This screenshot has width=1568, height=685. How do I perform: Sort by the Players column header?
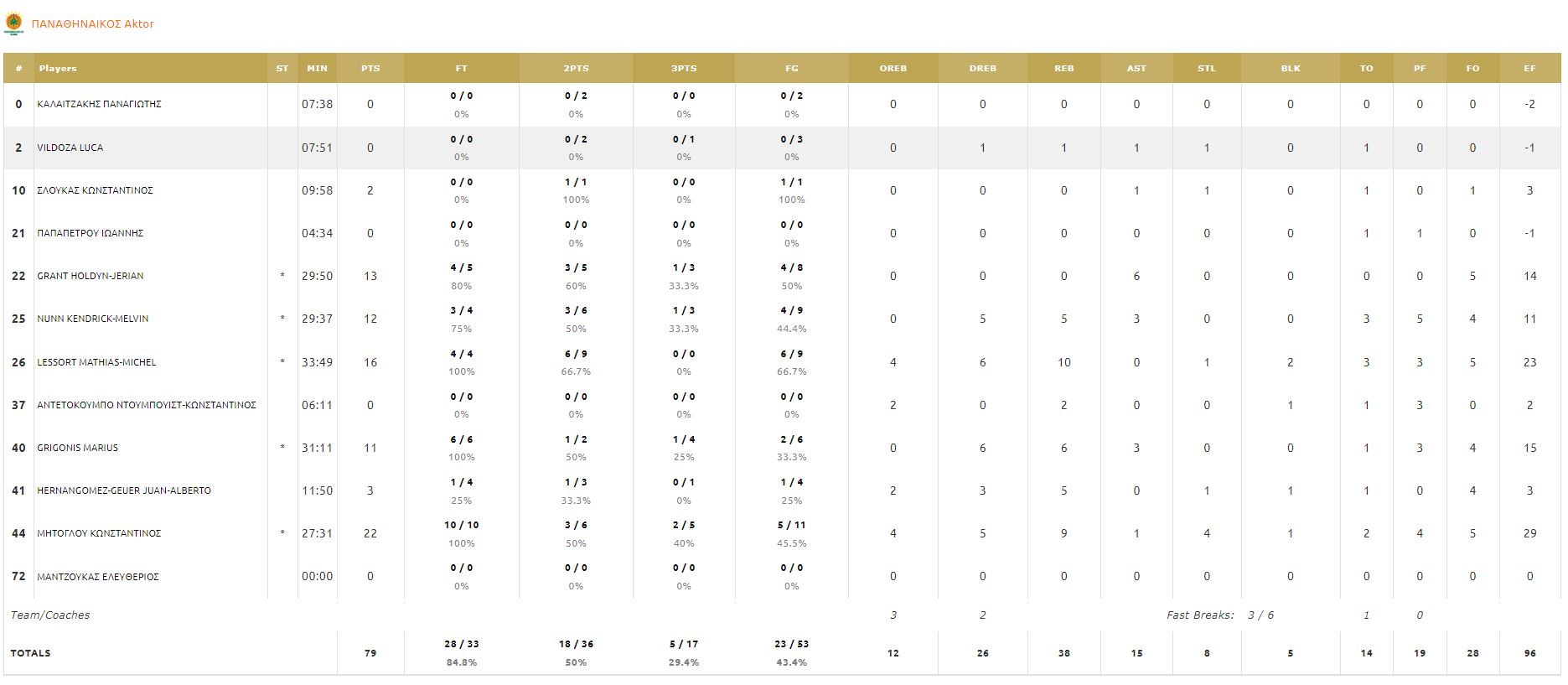[58, 69]
